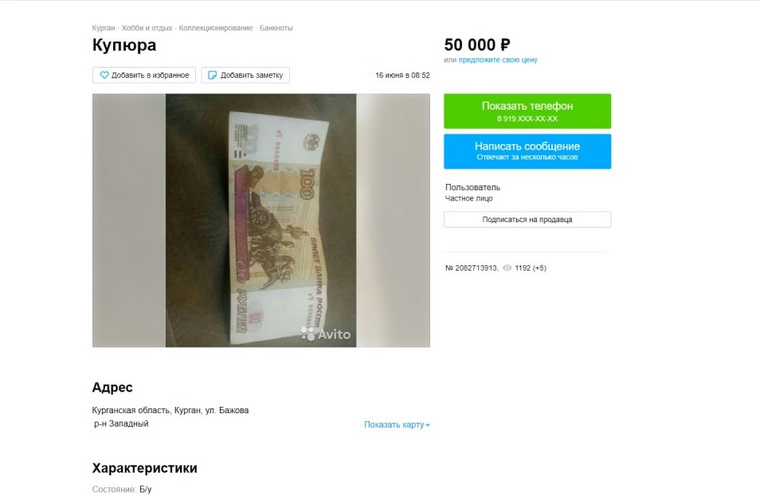Open the Курган breadcrumb link
The height and width of the screenshot is (496, 760).
103,28
